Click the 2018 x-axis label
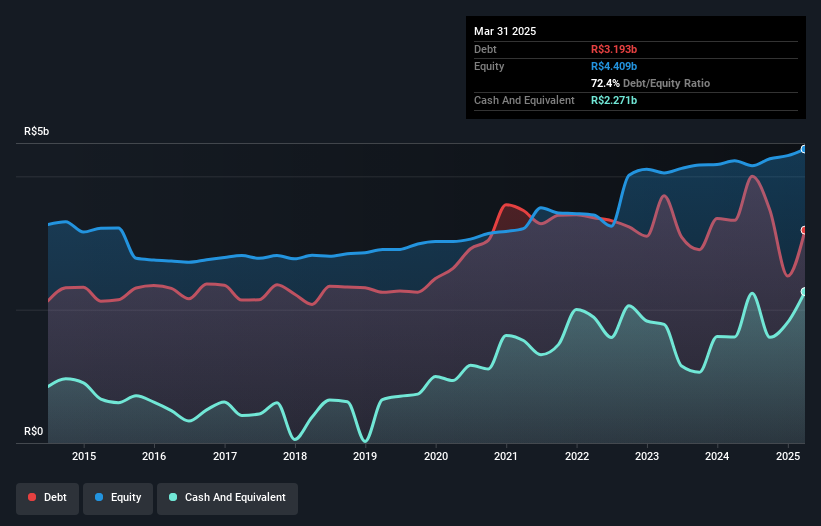Image resolution: width=821 pixels, height=526 pixels. click(295, 456)
